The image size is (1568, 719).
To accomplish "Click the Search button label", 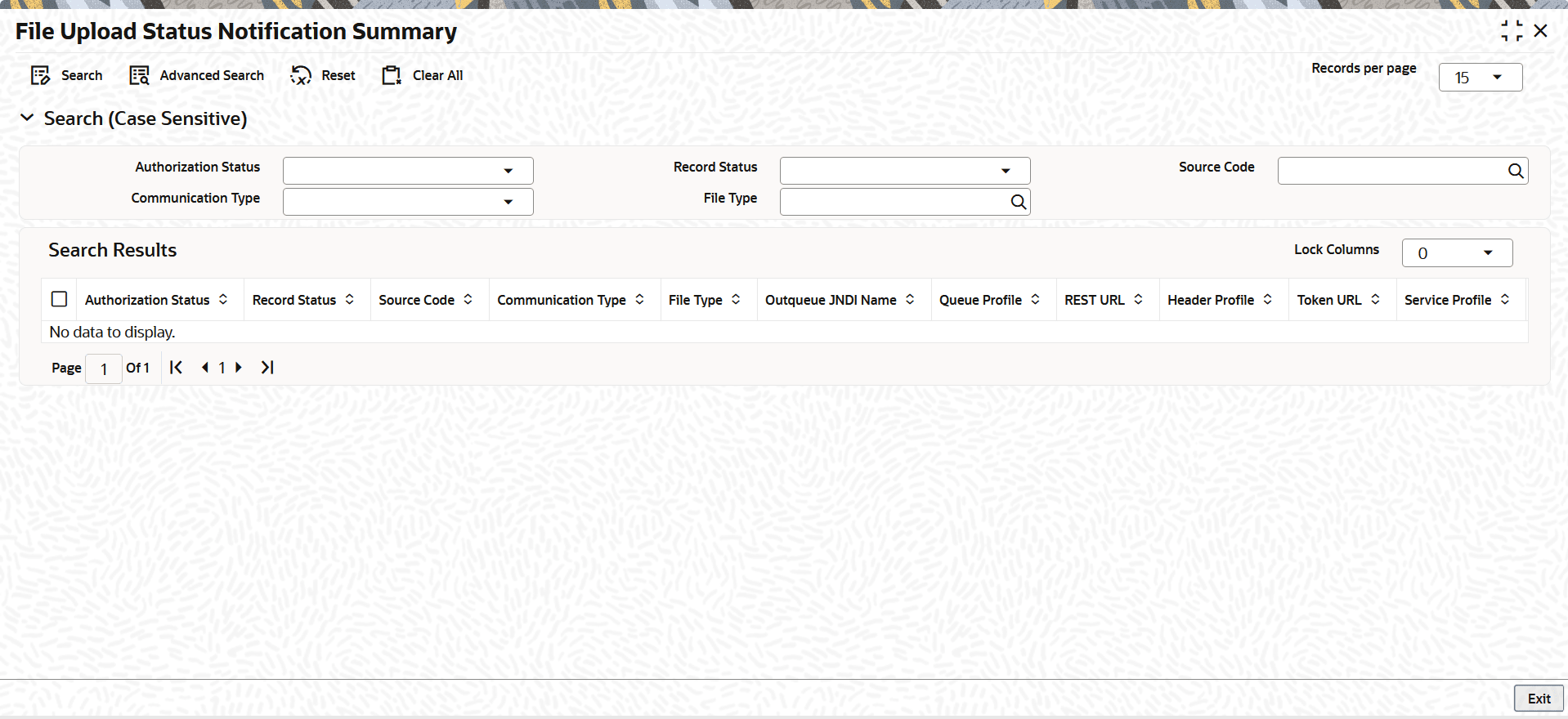I will (x=82, y=76).
